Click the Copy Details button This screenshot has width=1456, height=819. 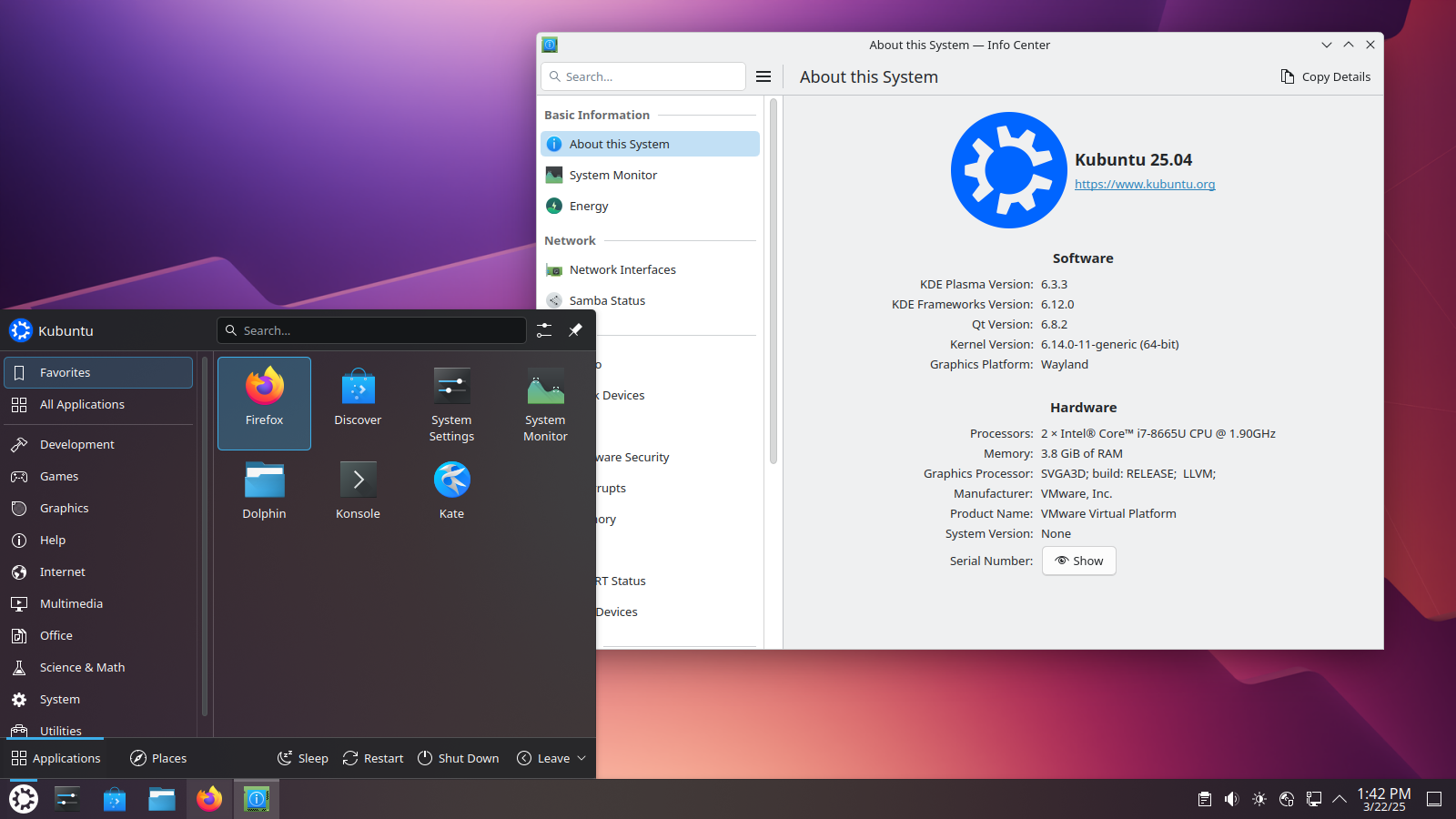1325,76
